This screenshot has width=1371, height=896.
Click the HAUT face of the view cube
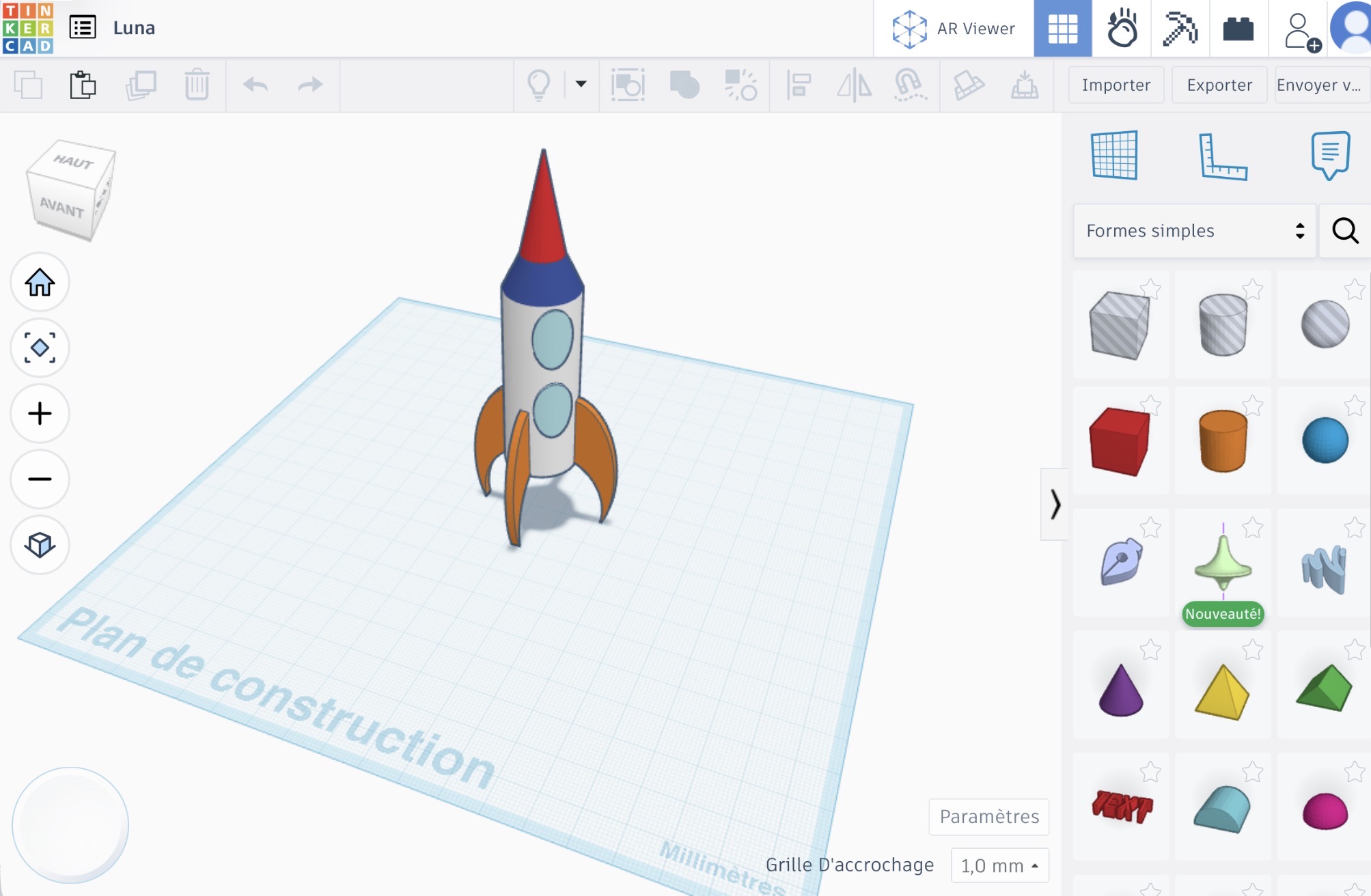tap(72, 163)
